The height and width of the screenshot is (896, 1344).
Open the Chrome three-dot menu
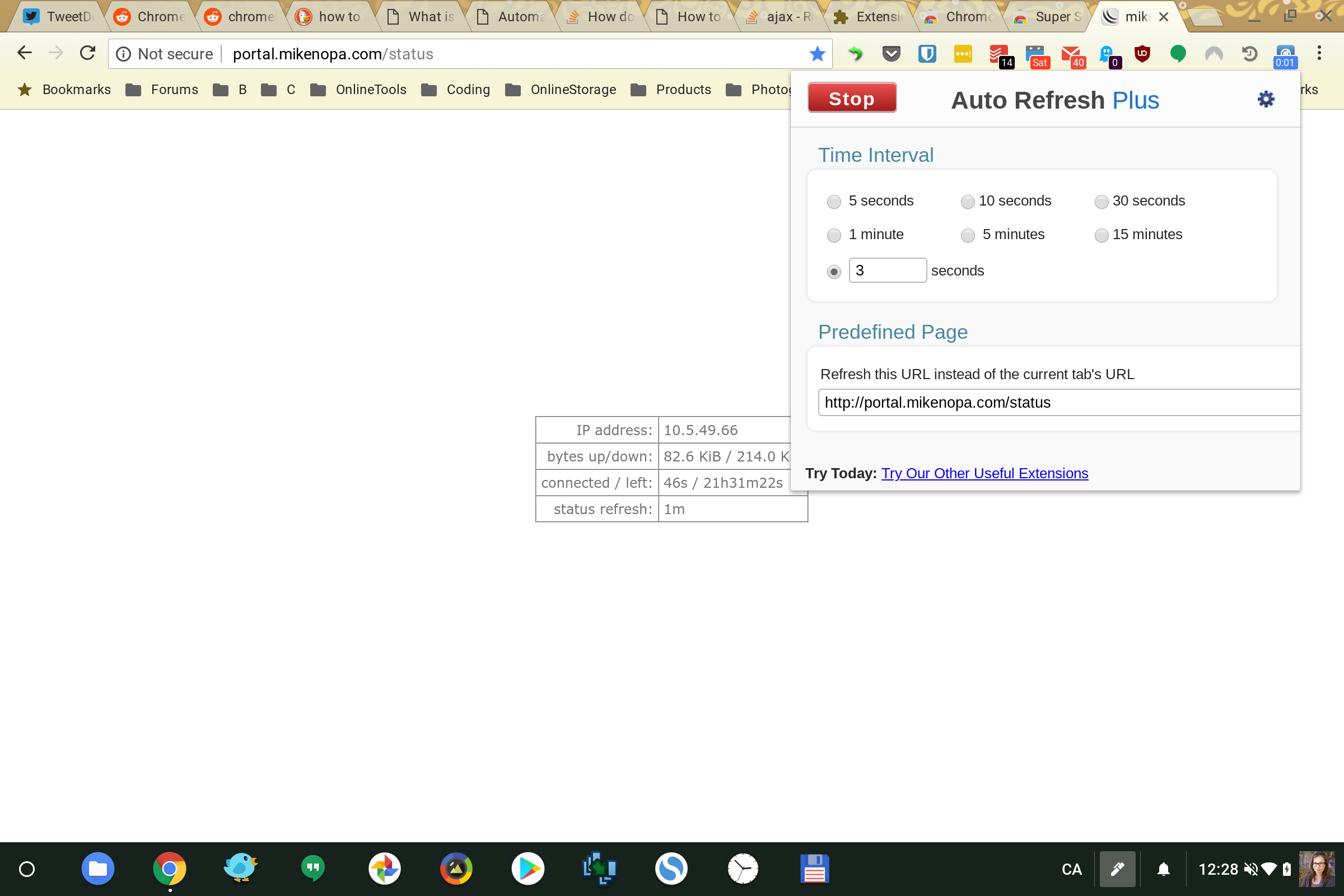[1319, 54]
